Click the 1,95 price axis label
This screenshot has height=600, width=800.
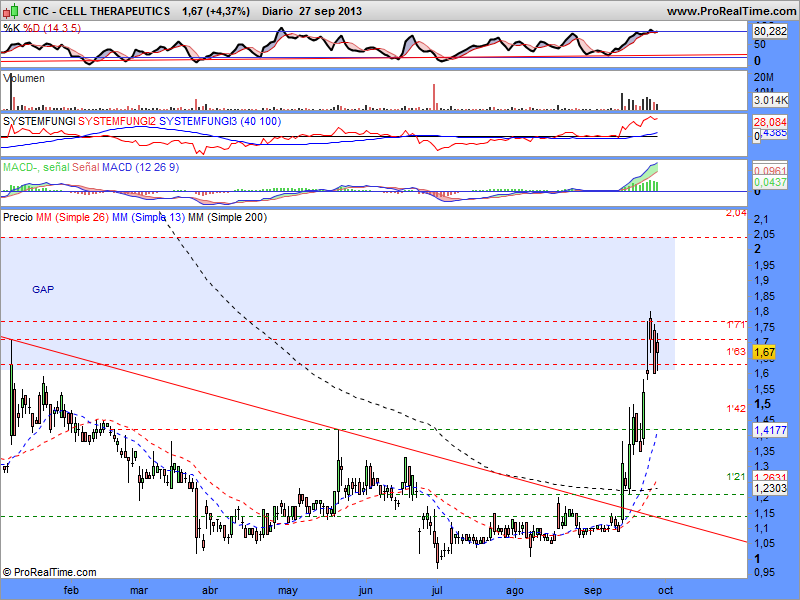(x=765, y=265)
